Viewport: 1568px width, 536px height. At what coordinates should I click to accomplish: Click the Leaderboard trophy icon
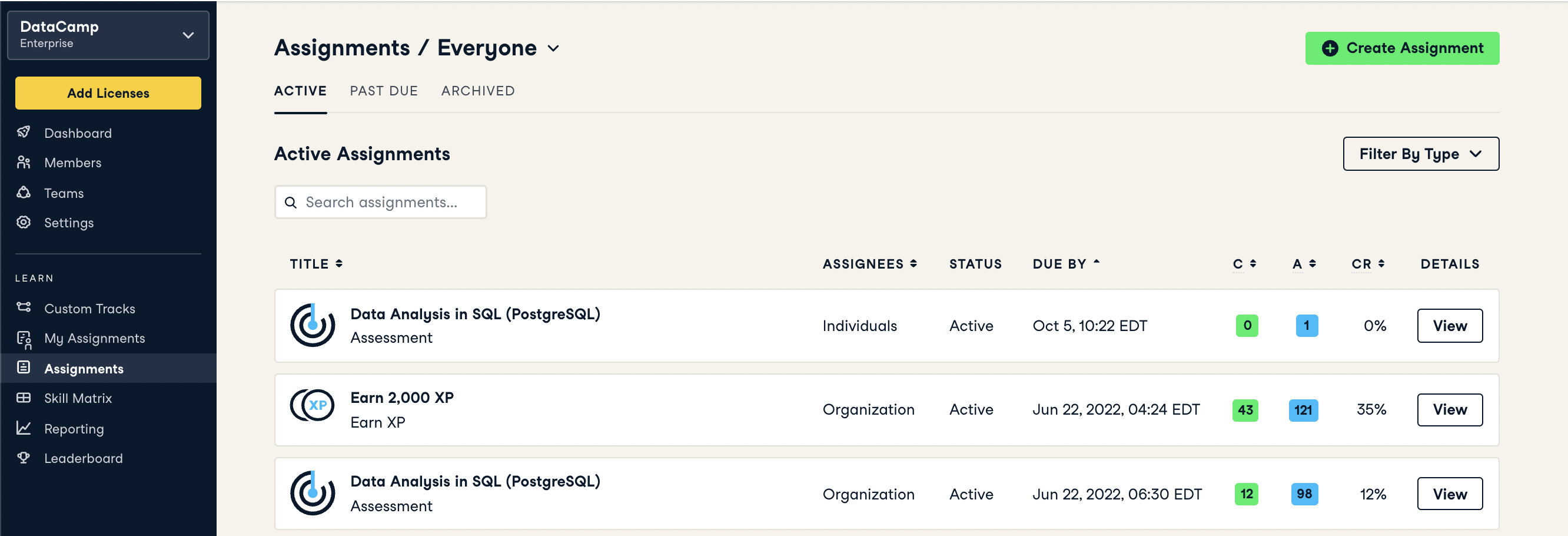(x=24, y=458)
